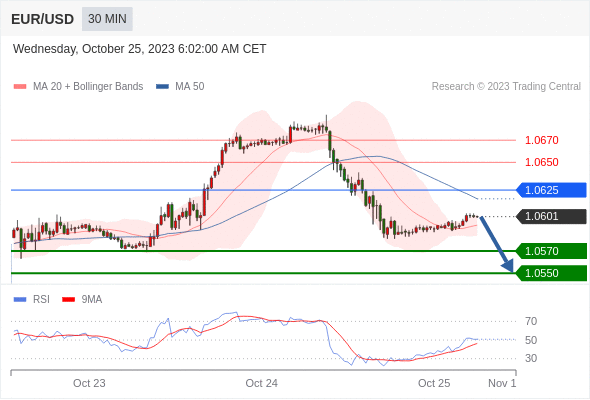The height and width of the screenshot is (400, 590).
Task: Click the 30 MIN timeframe badge
Action: coord(107,19)
